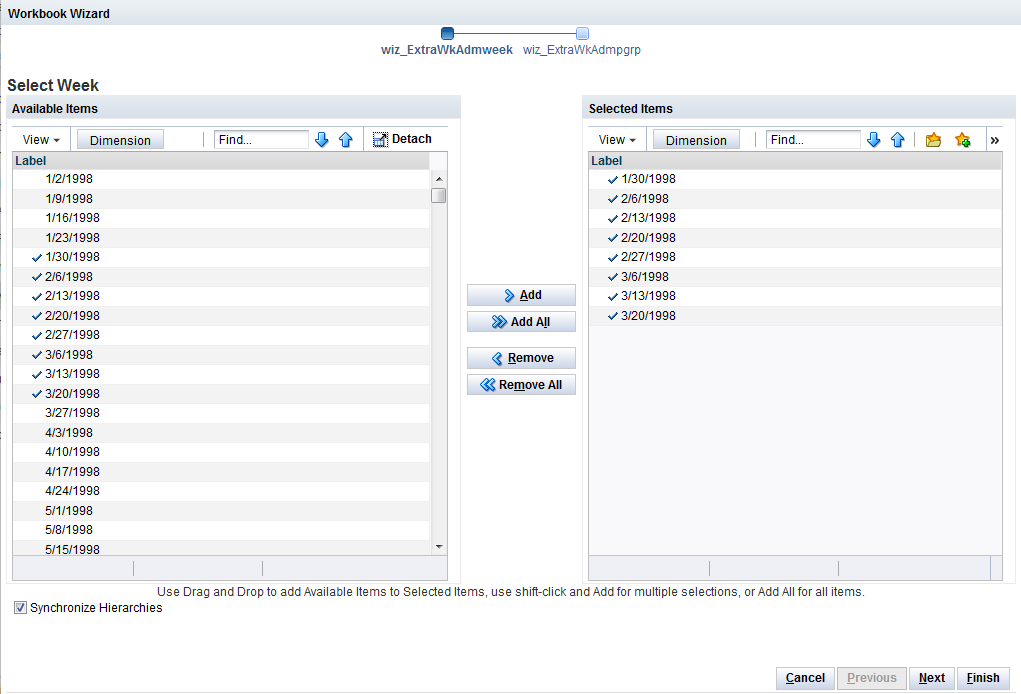This screenshot has width=1021, height=694.
Task: Click Find next arrow in Available Items
Action: tap(322, 139)
